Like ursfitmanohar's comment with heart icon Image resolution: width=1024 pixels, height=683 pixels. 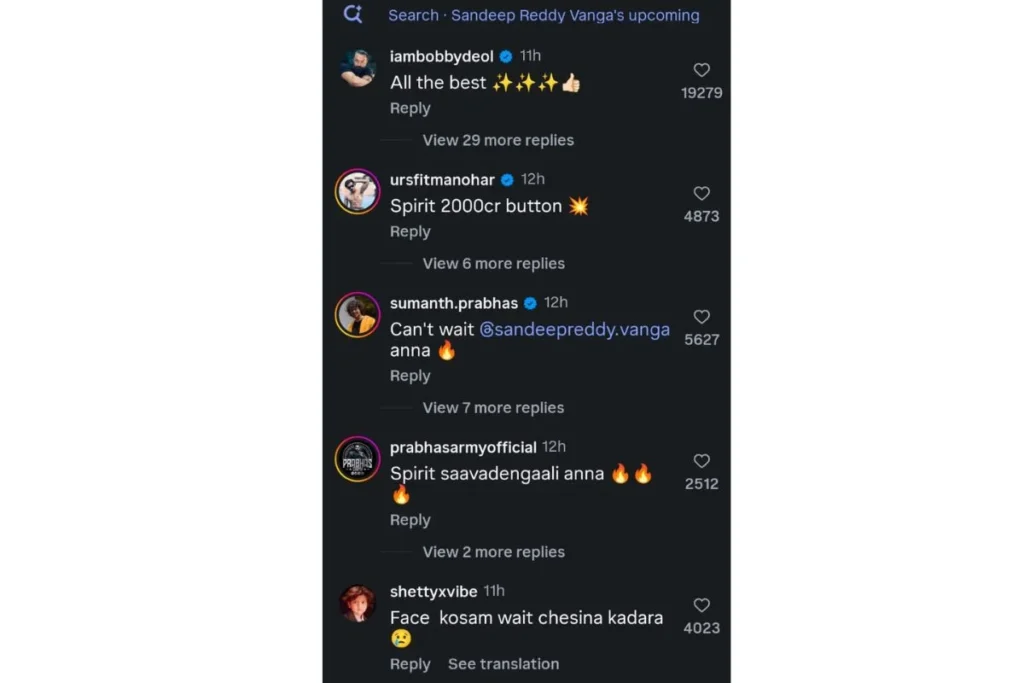701,193
